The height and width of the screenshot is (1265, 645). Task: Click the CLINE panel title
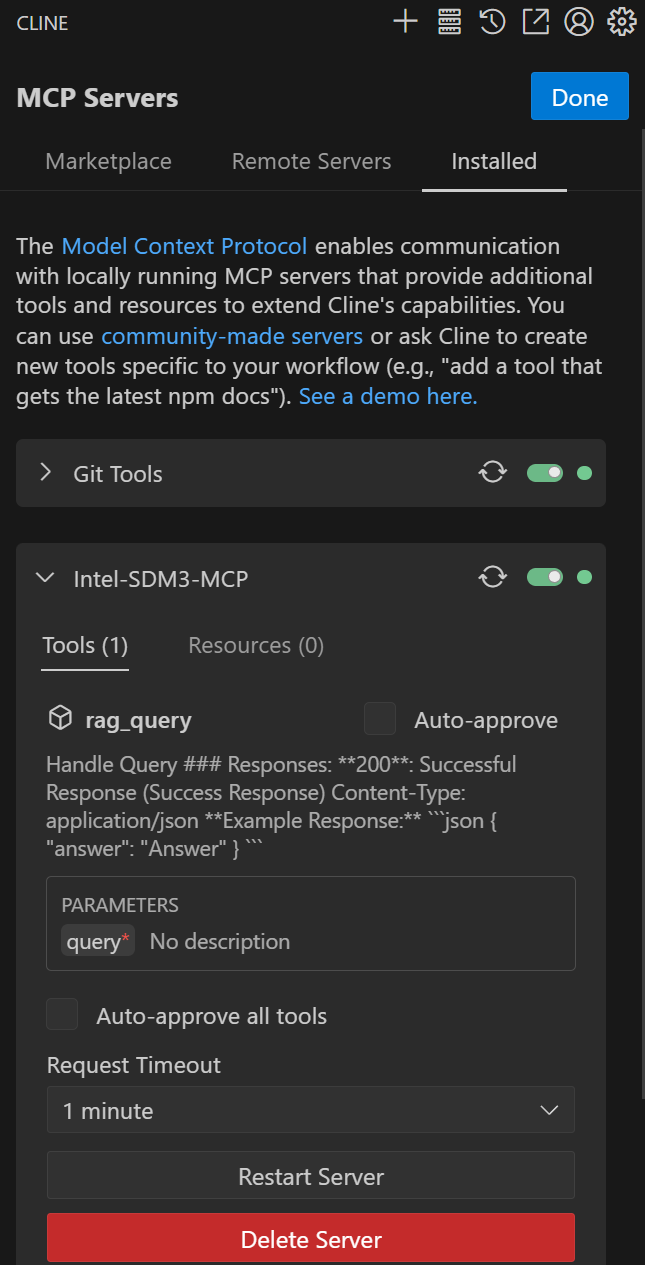pyautogui.click(x=42, y=23)
